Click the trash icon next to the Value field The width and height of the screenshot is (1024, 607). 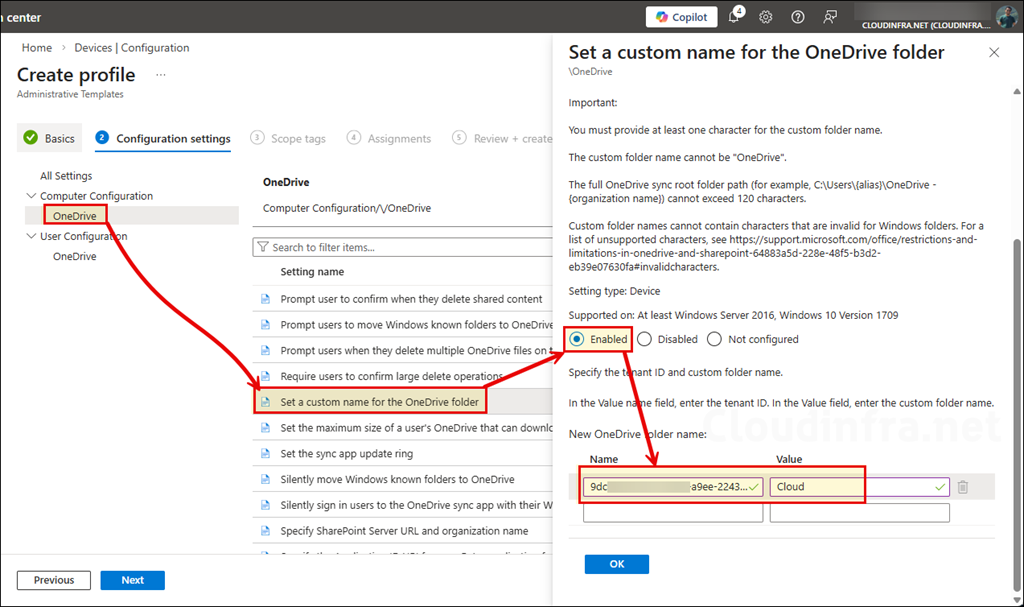tap(962, 486)
